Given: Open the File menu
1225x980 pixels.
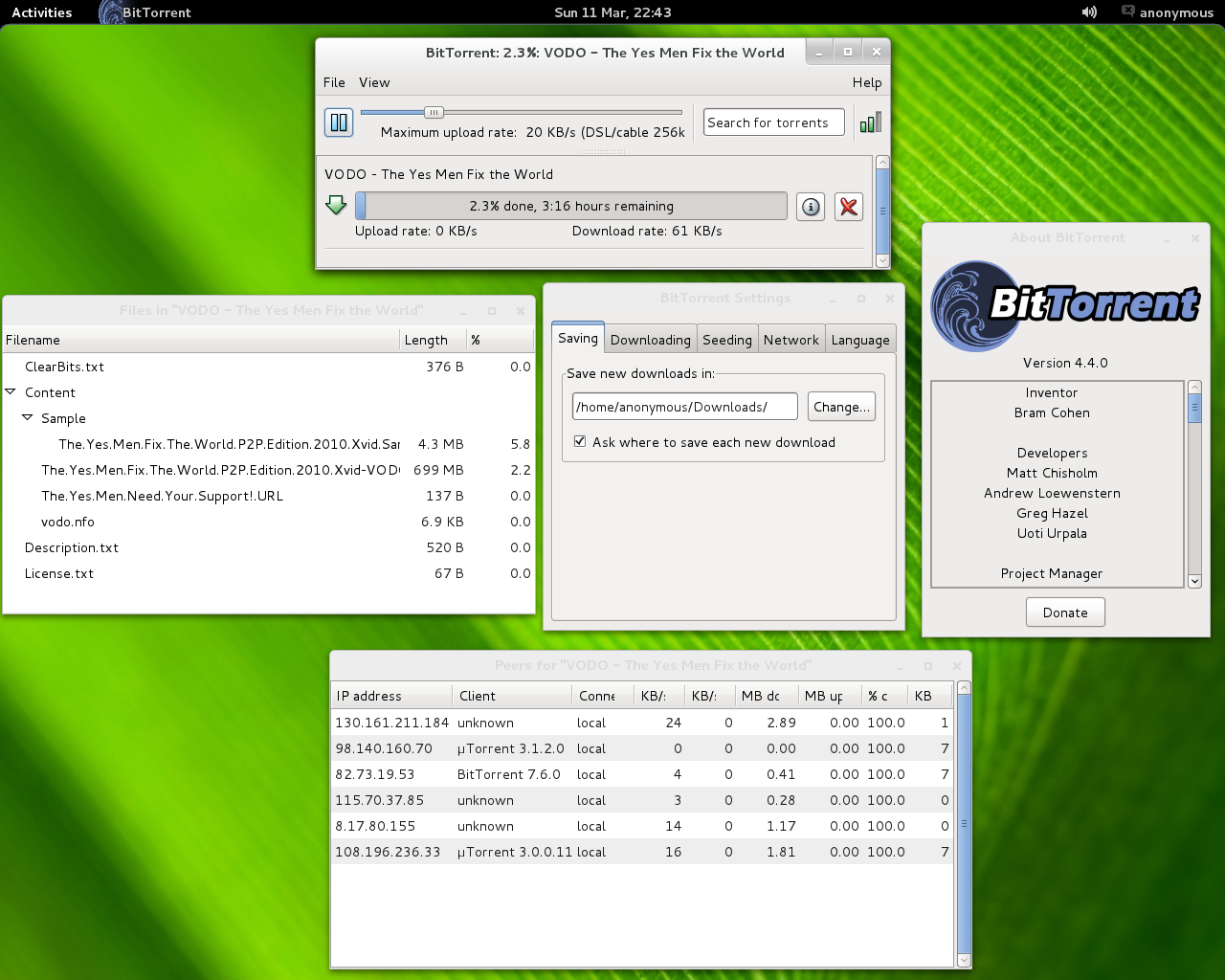Looking at the screenshot, I should tap(334, 82).
